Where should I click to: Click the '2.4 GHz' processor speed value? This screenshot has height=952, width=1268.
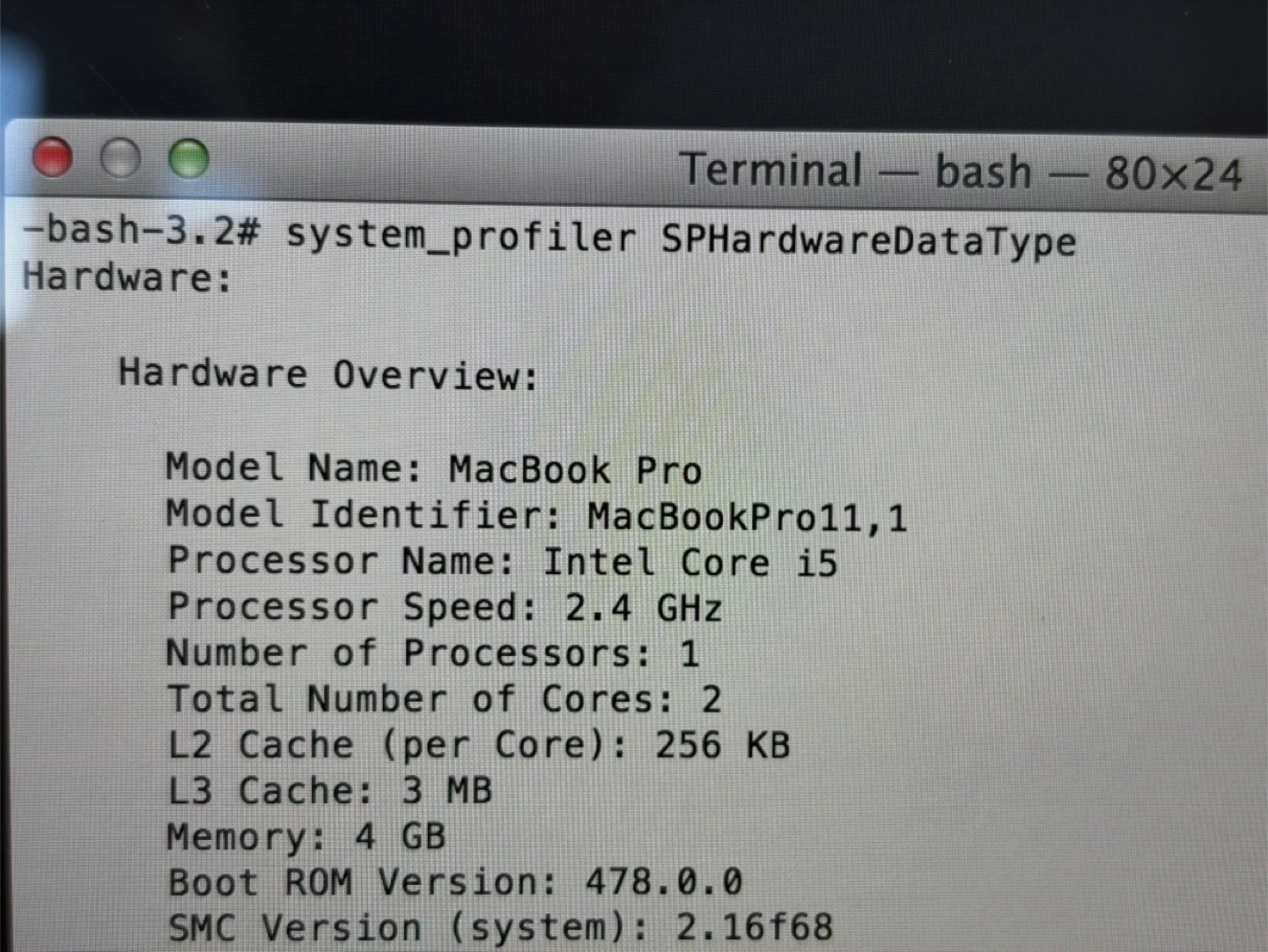(643, 609)
